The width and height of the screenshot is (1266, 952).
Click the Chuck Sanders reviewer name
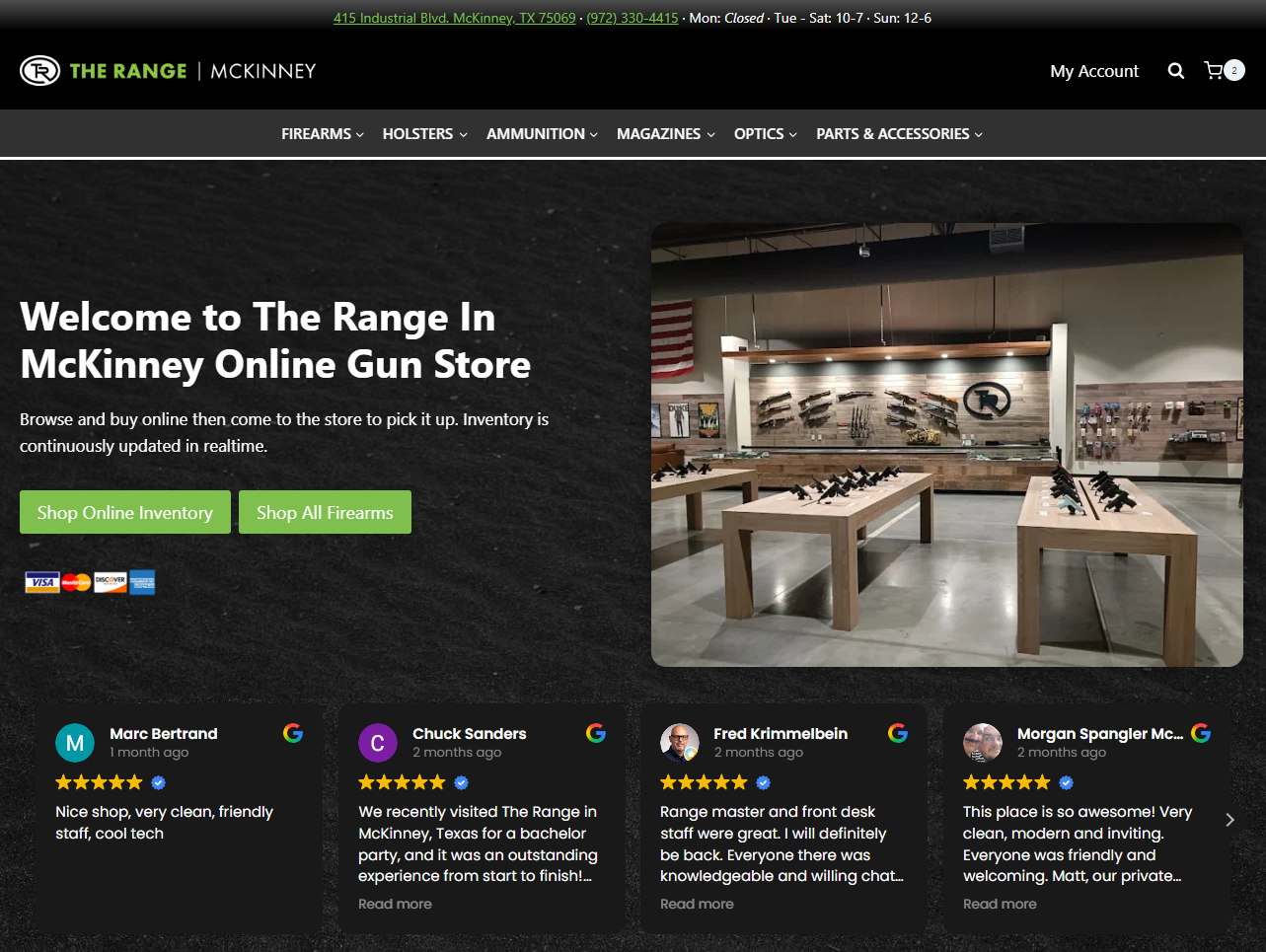point(470,733)
